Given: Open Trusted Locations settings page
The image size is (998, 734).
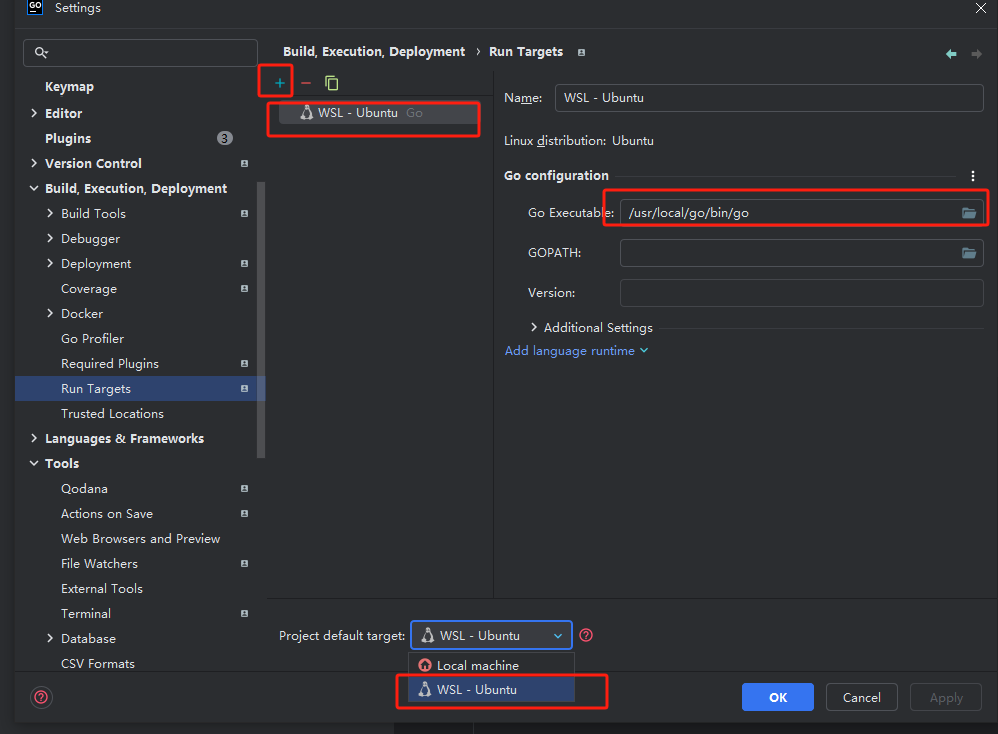Looking at the screenshot, I should (x=112, y=414).
